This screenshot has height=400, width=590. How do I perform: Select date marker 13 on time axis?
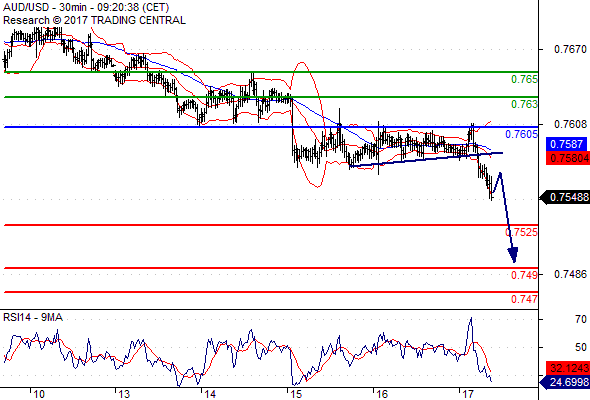(124, 394)
